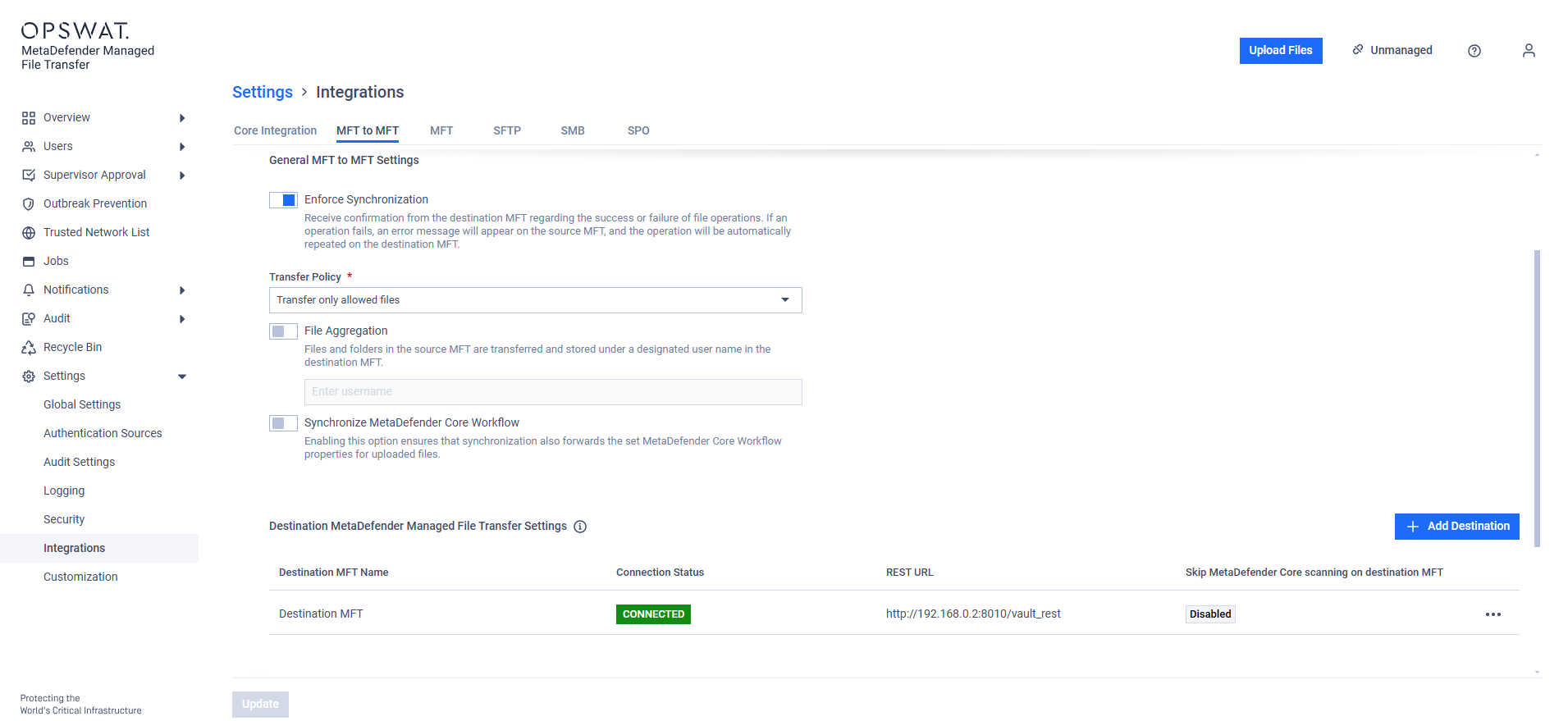Click the Users people icon
This screenshot has height=721, width=1568.
[x=29, y=147]
